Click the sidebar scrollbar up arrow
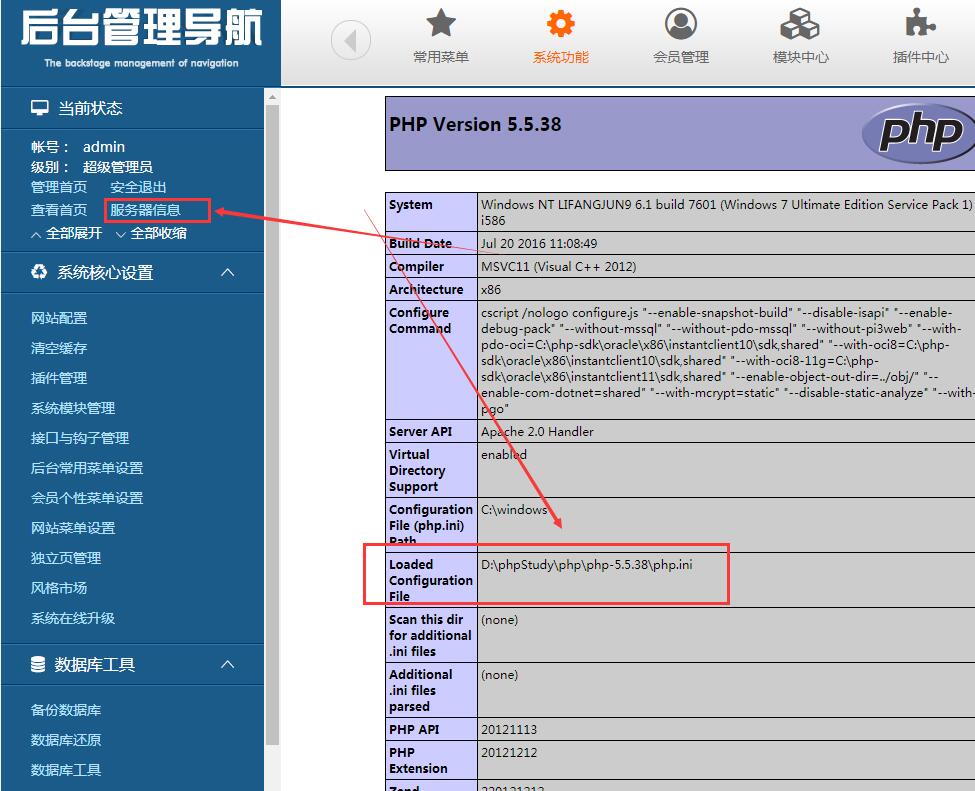 (x=272, y=97)
